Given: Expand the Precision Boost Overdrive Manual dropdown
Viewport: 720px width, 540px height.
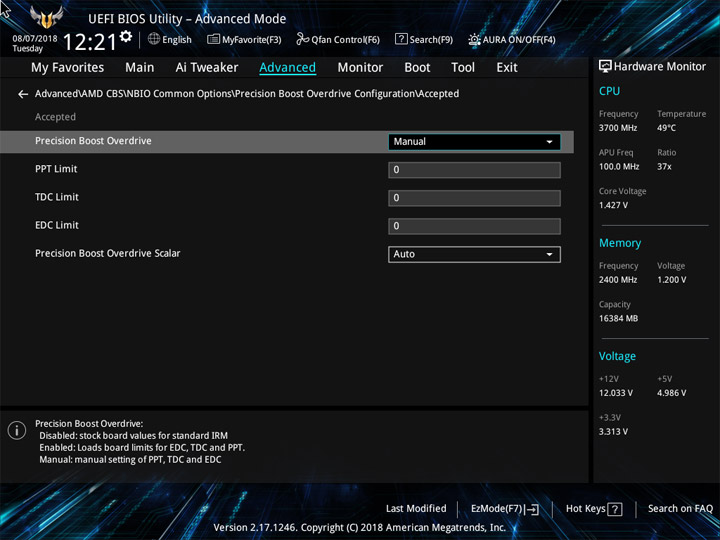Looking at the screenshot, I should coord(474,142).
